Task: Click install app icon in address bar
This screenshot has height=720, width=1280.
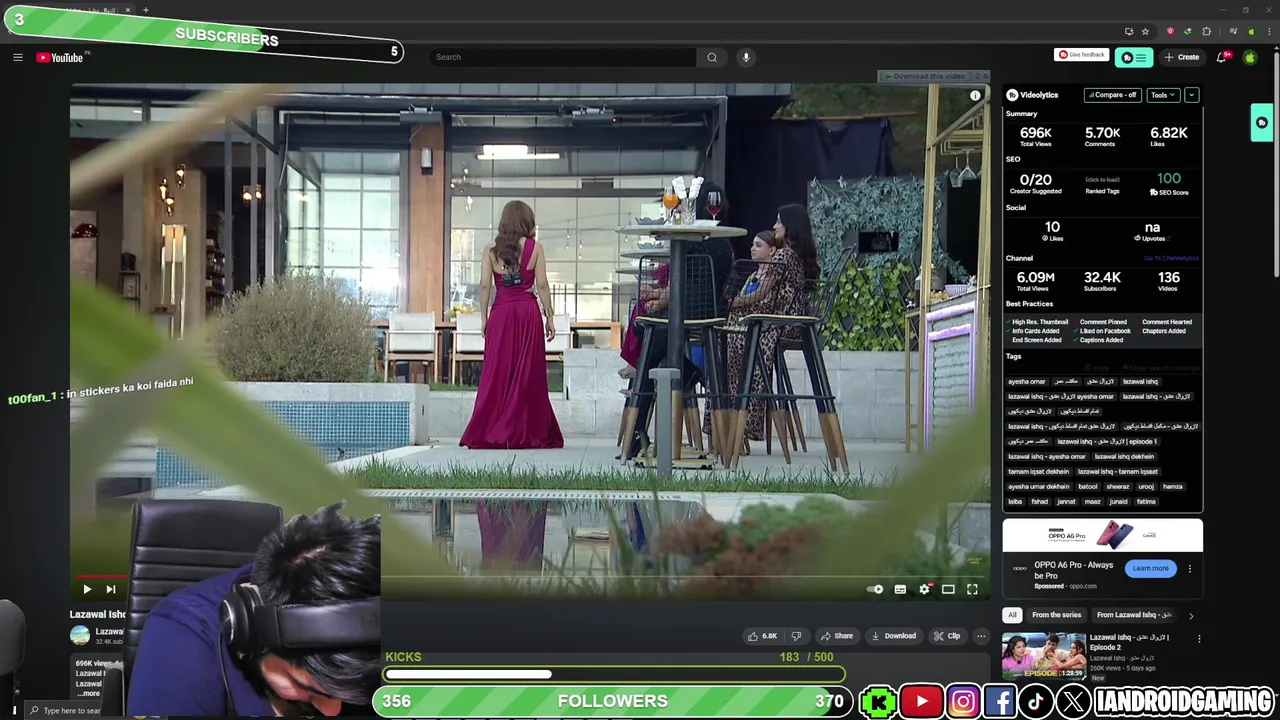Action: pyautogui.click(x=1129, y=31)
